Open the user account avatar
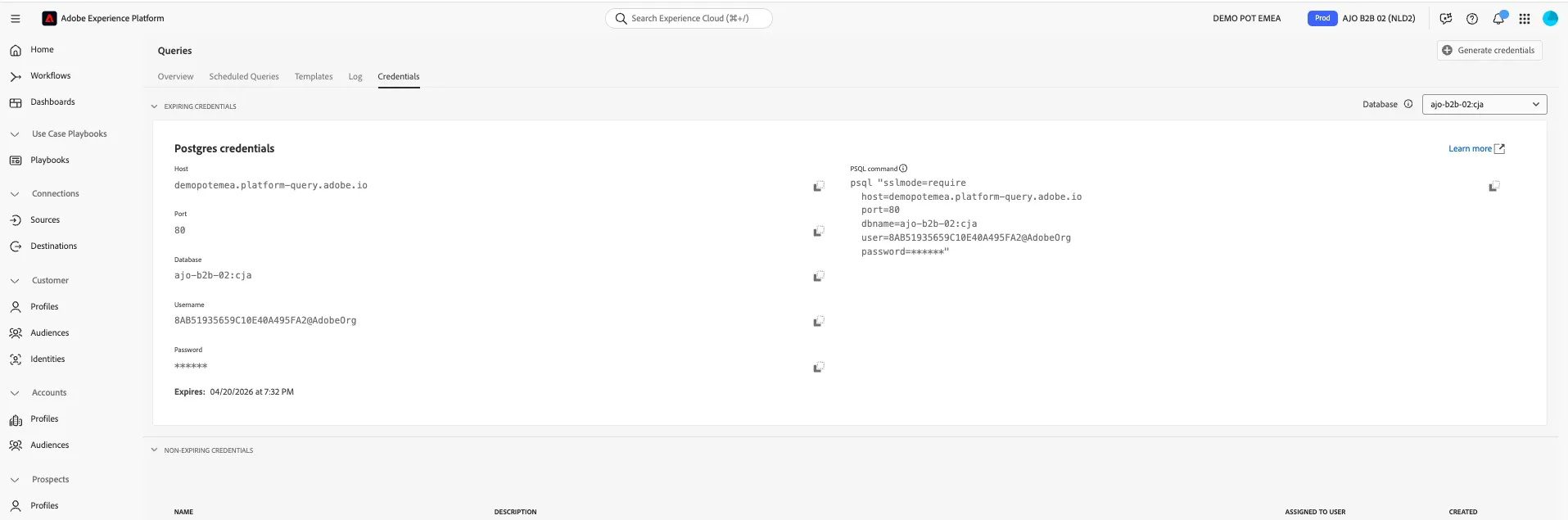 [x=1550, y=18]
